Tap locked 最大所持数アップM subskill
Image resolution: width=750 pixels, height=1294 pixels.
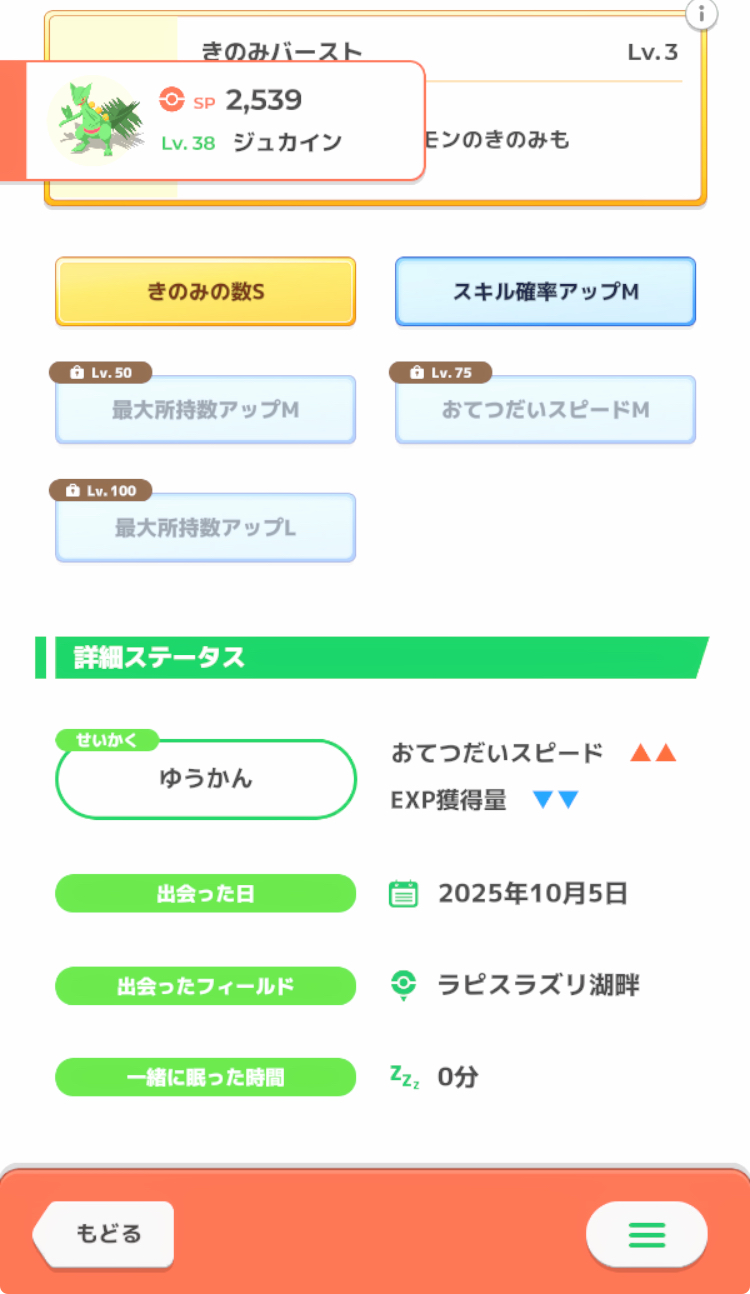tap(205, 411)
